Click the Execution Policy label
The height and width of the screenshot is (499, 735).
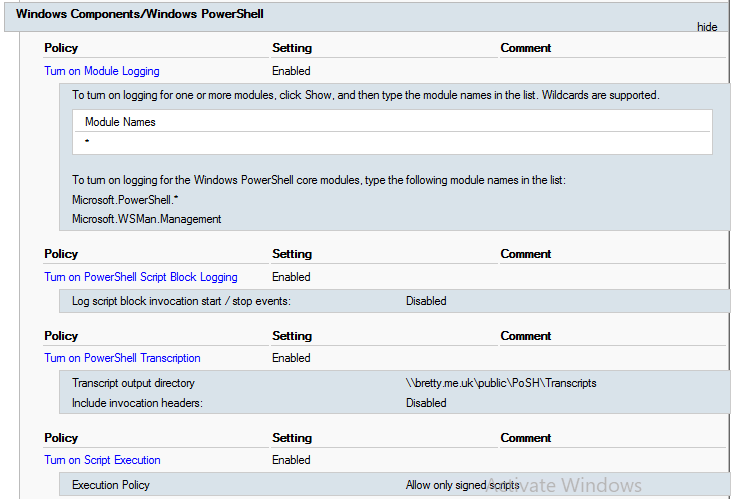[111, 485]
